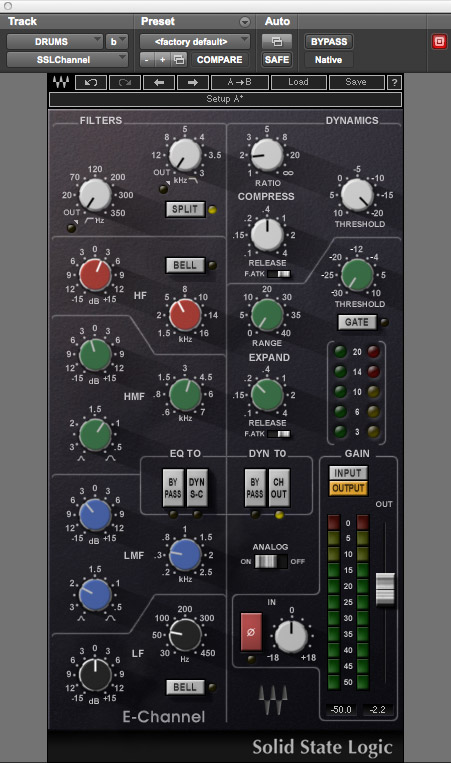The width and height of the screenshot is (451, 763).
Task: Click the Waves logo icon in toolbar
Action: 61,82
